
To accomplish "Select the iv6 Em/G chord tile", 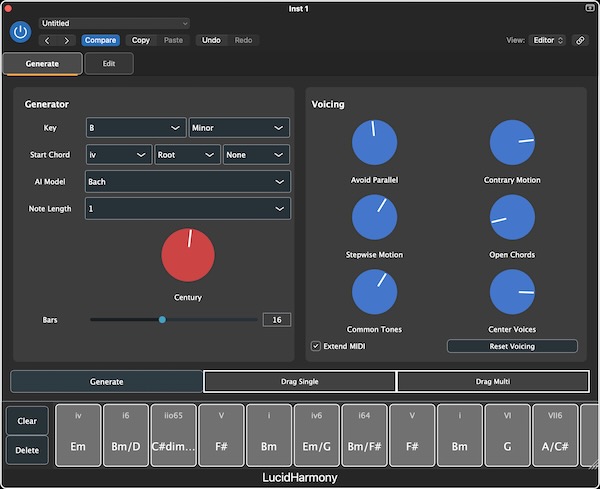I will click(x=316, y=435).
